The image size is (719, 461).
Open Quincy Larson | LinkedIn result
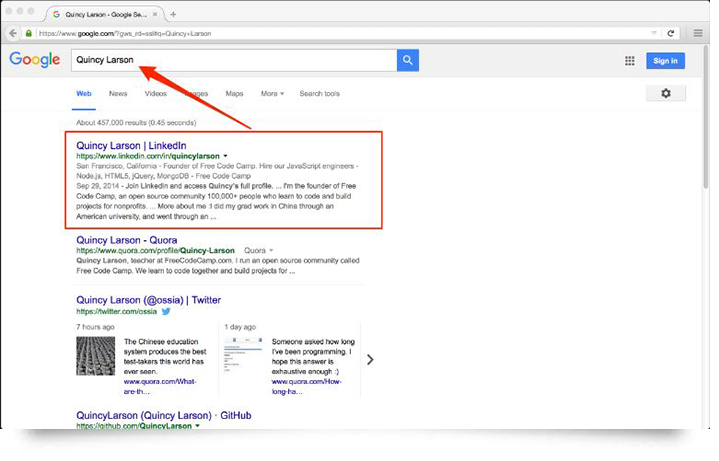tap(133, 147)
